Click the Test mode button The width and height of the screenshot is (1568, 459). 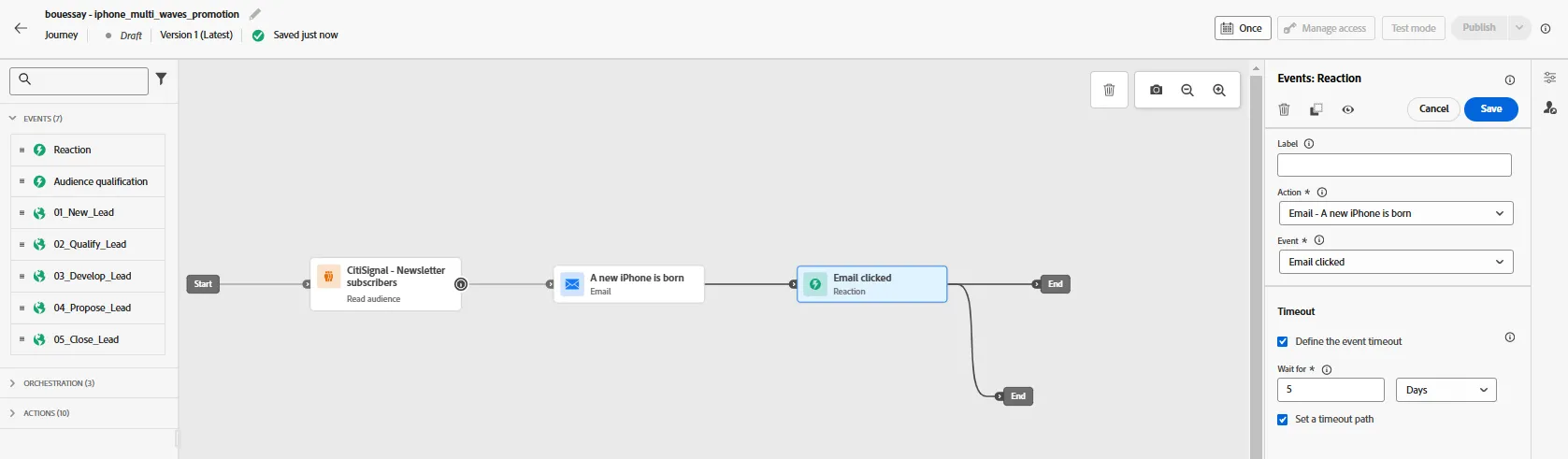click(x=1413, y=28)
